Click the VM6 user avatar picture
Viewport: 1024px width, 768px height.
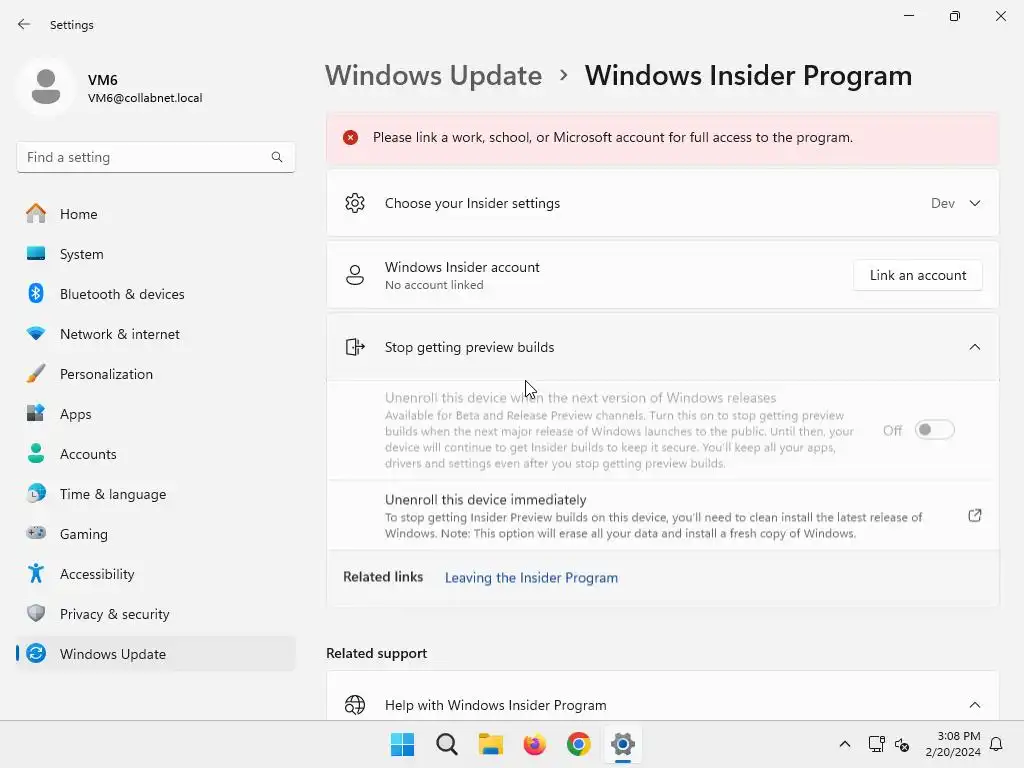coord(46,87)
